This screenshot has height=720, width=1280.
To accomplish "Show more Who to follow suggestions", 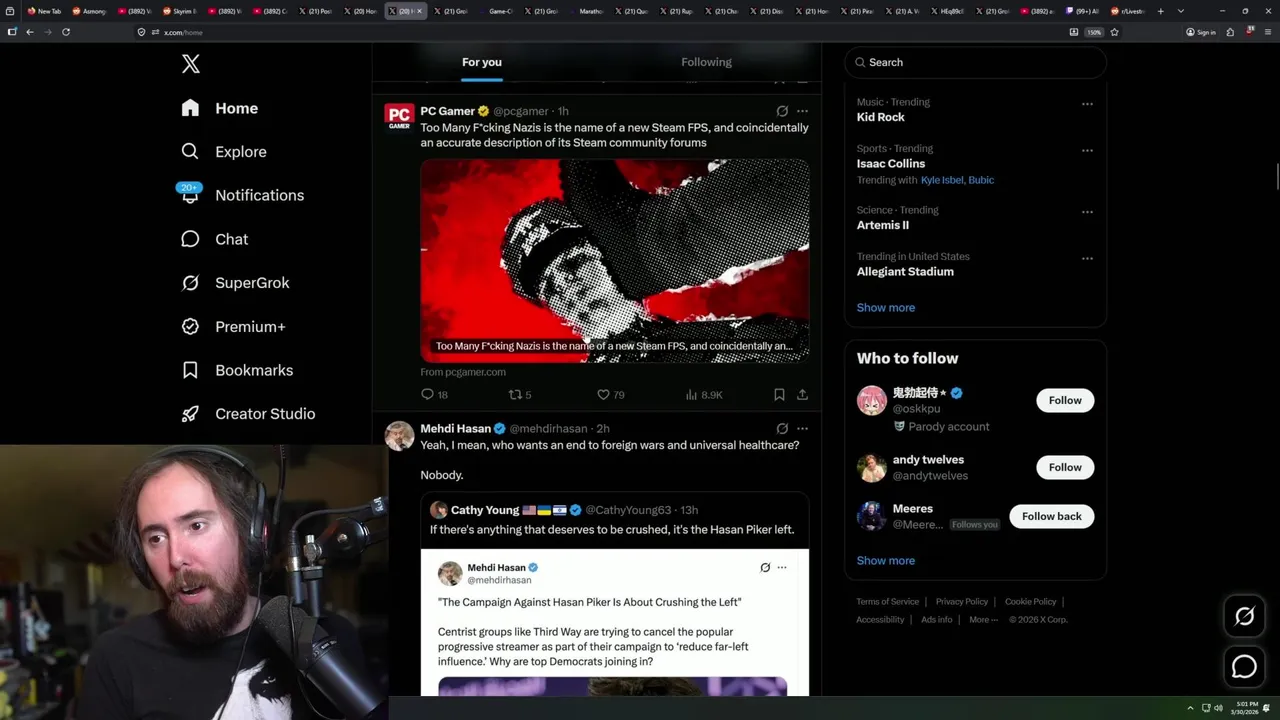I will point(886,561).
